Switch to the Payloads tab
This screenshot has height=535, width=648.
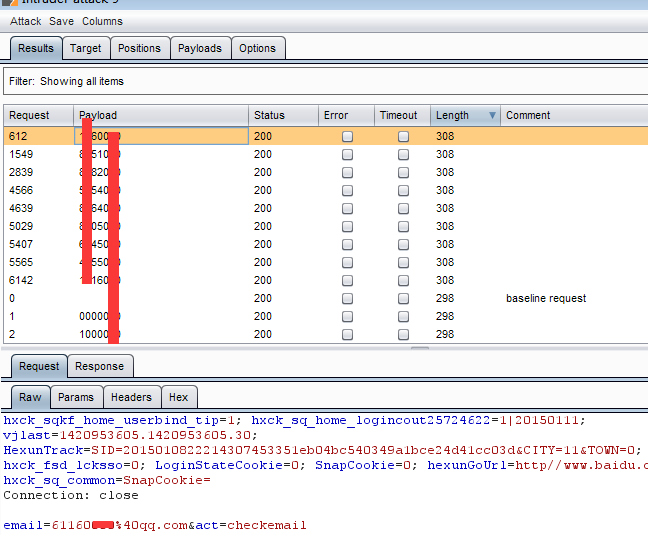pyautogui.click(x=200, y=48)
